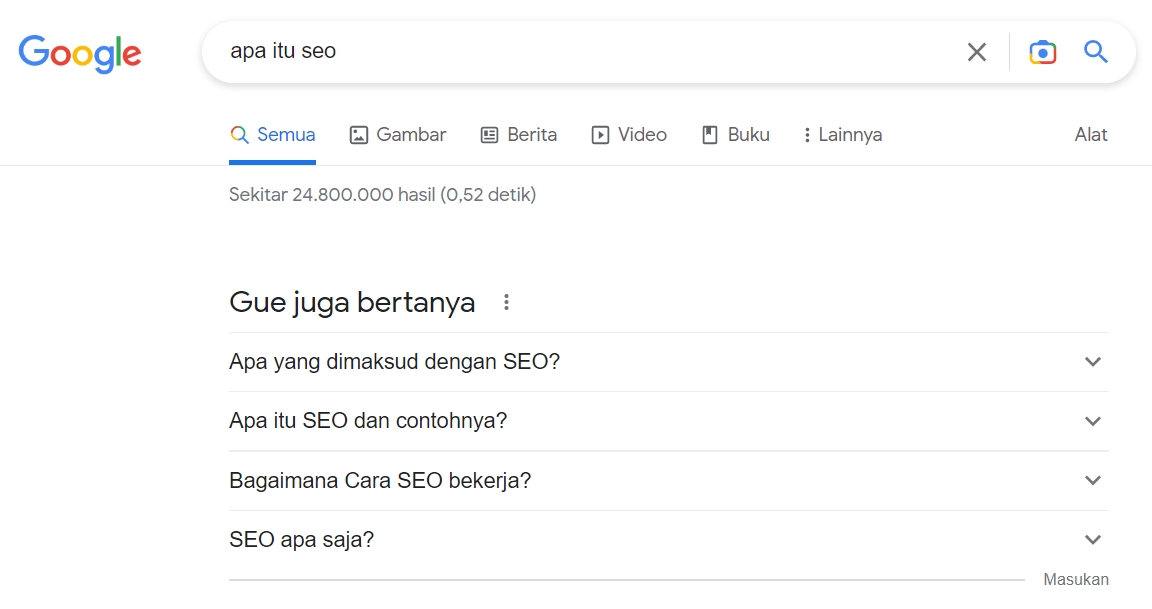Expand 'Apa yang dimaksud dengan SEO?' chevron
This screenshot has width=1152, height=609.
click(1092, 361)
